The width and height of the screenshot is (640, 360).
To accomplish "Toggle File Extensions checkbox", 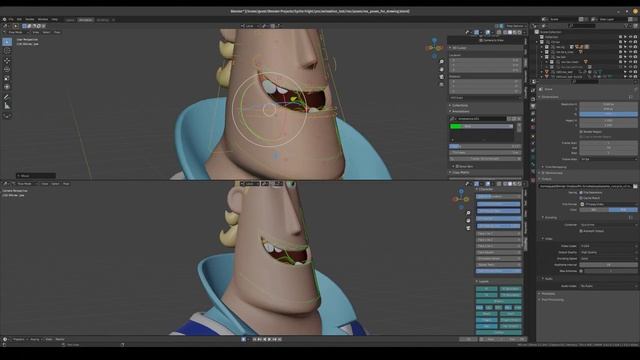I will [581, 192].
